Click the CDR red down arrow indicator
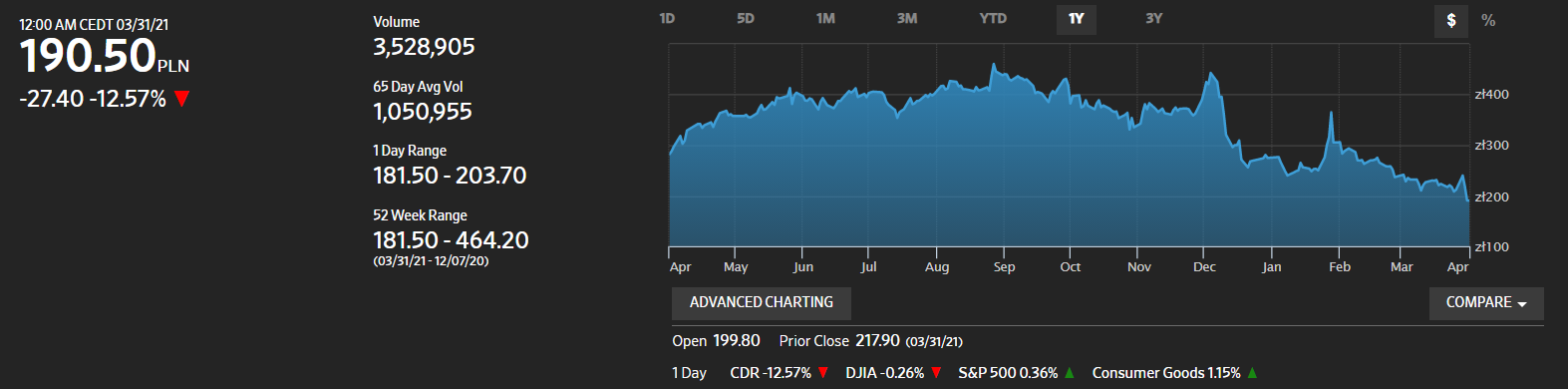1568x389 pixels. pyautogui.click(x=823, y=373)
